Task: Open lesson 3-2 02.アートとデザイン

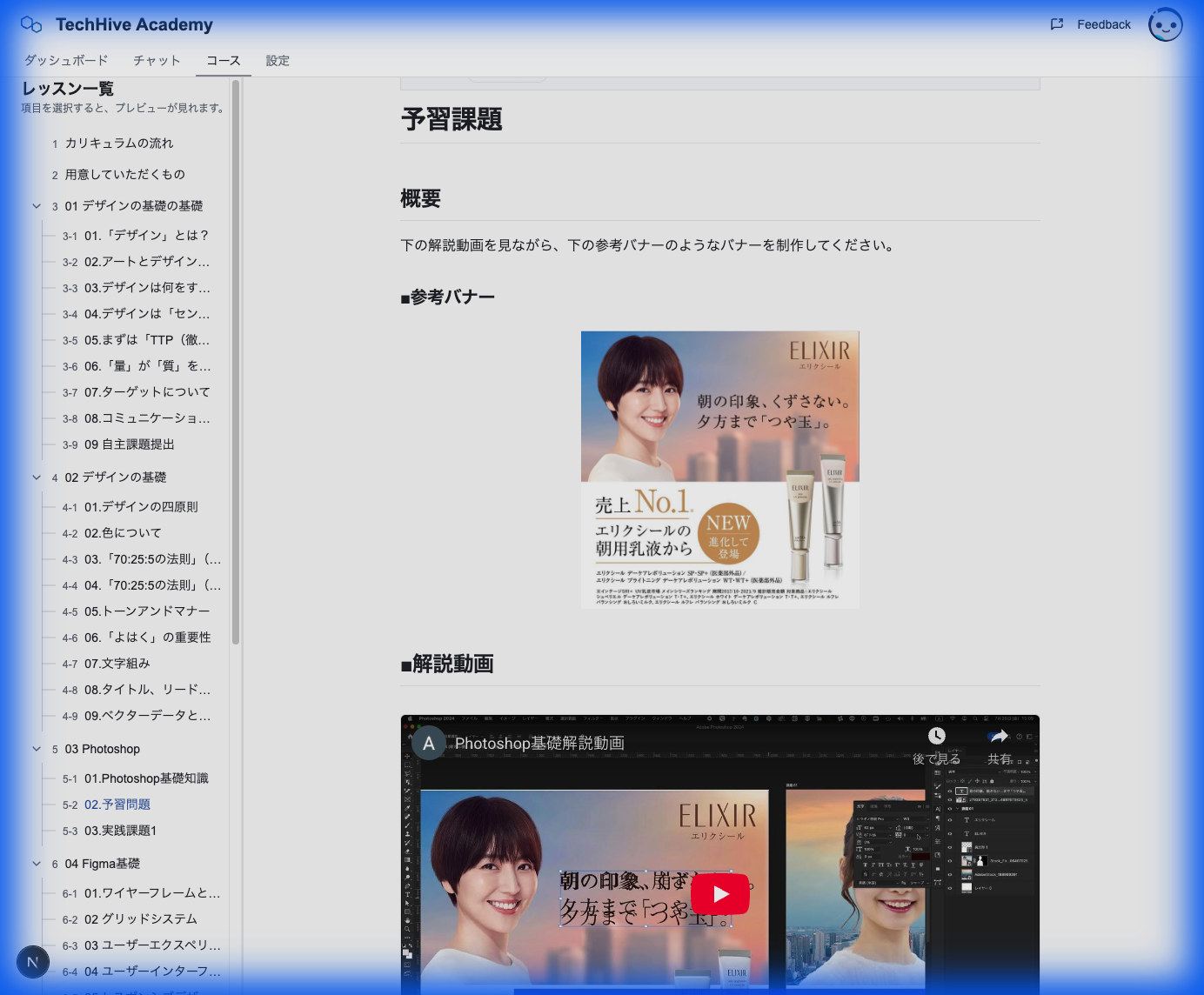Action: pyautogui.click(x=146, y=262)
